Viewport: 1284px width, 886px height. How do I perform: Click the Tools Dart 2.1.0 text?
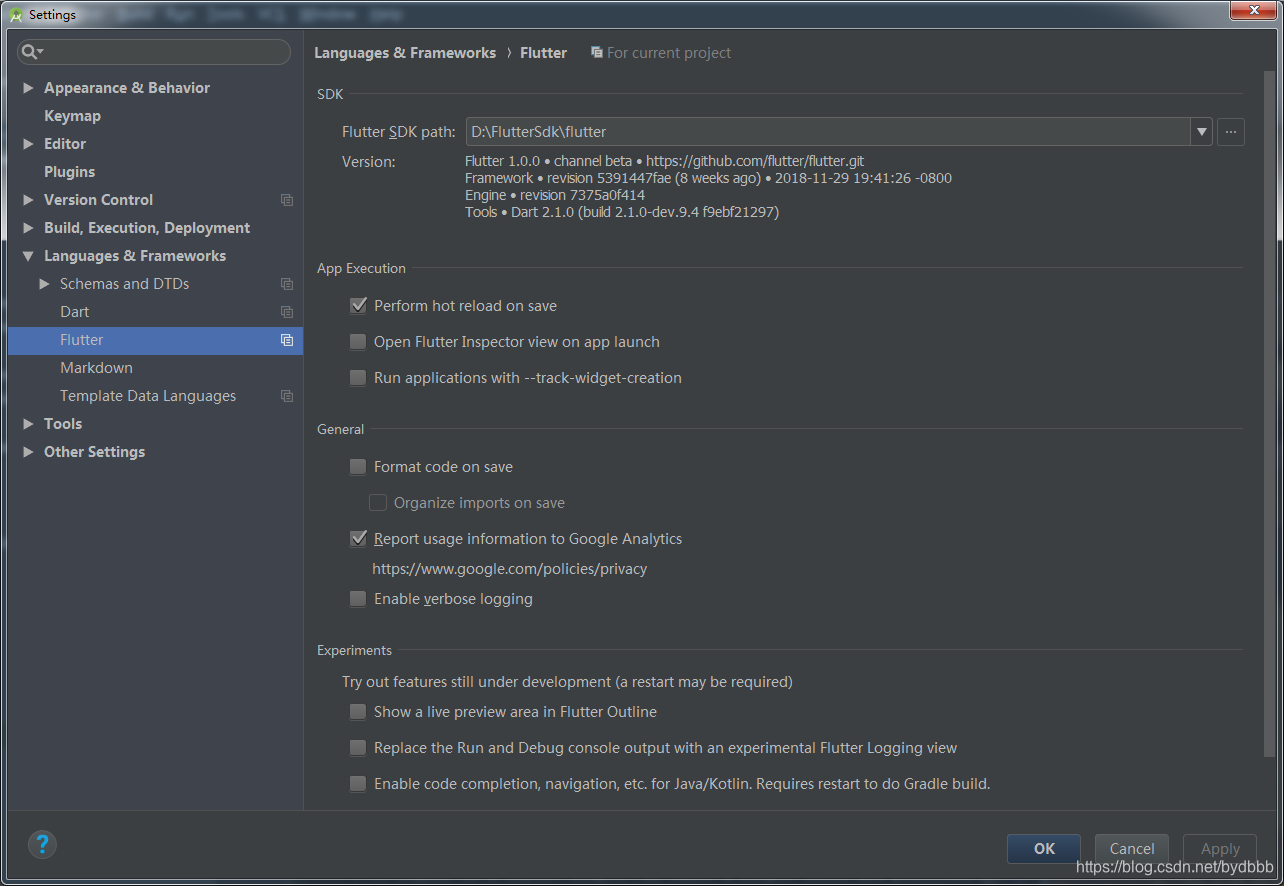[x=622, y=212]
